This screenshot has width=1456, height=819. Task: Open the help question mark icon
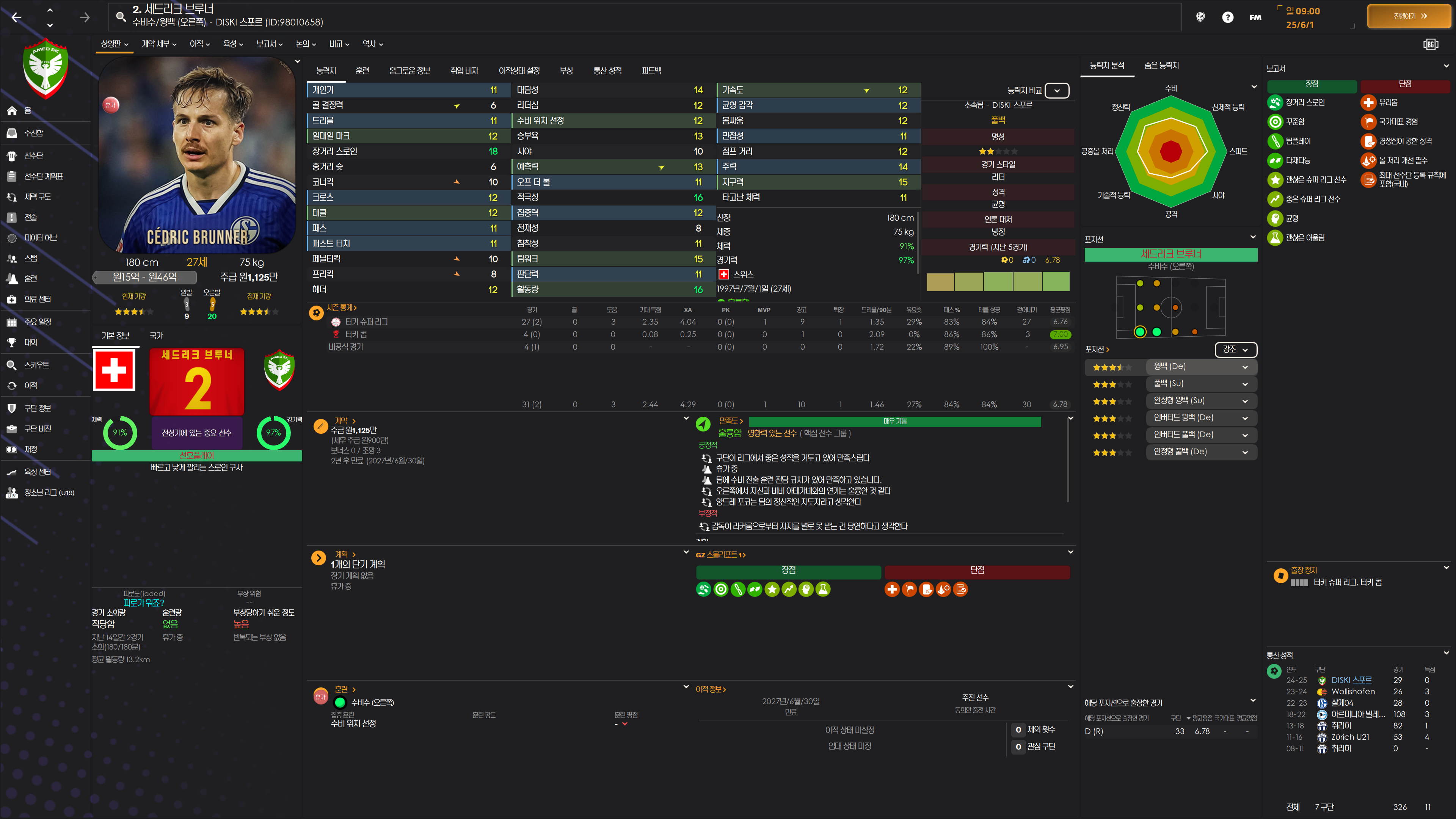pyautogui.click(x=1227, y=17)
